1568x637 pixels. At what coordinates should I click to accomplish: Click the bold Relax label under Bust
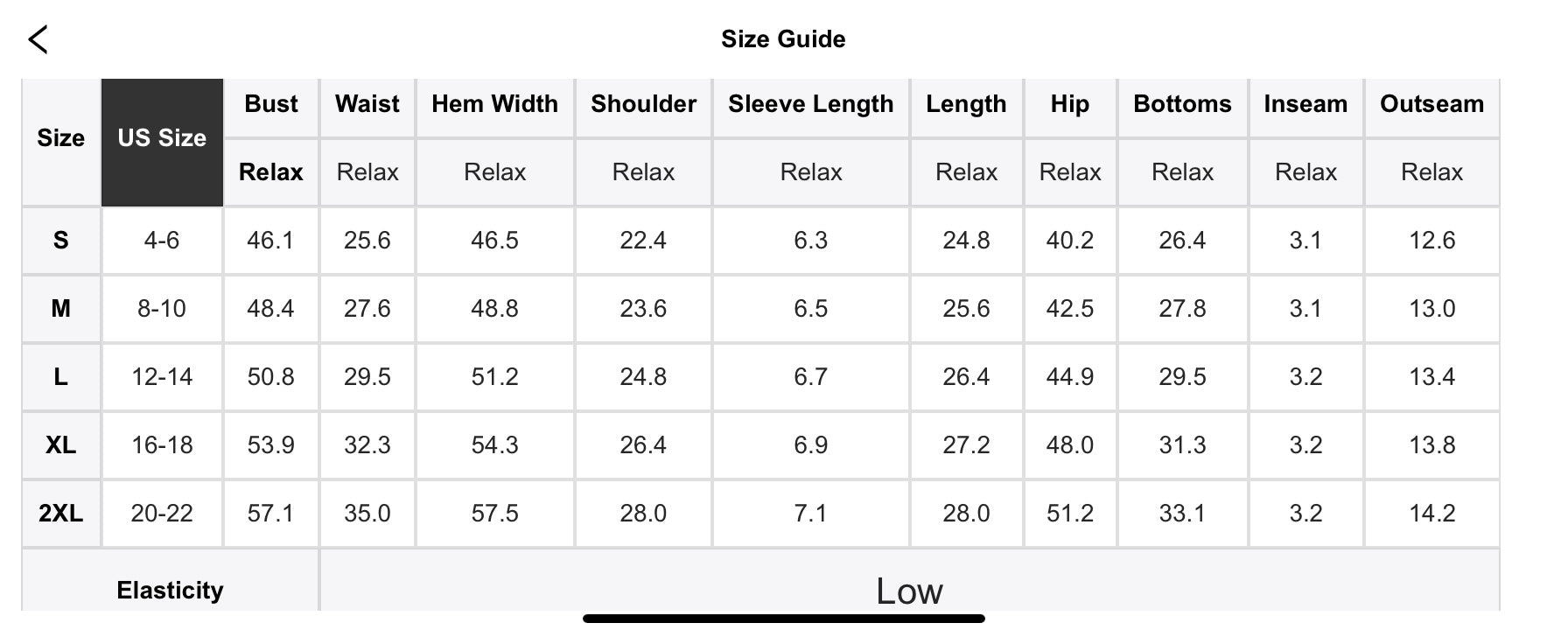coord(271,172)
